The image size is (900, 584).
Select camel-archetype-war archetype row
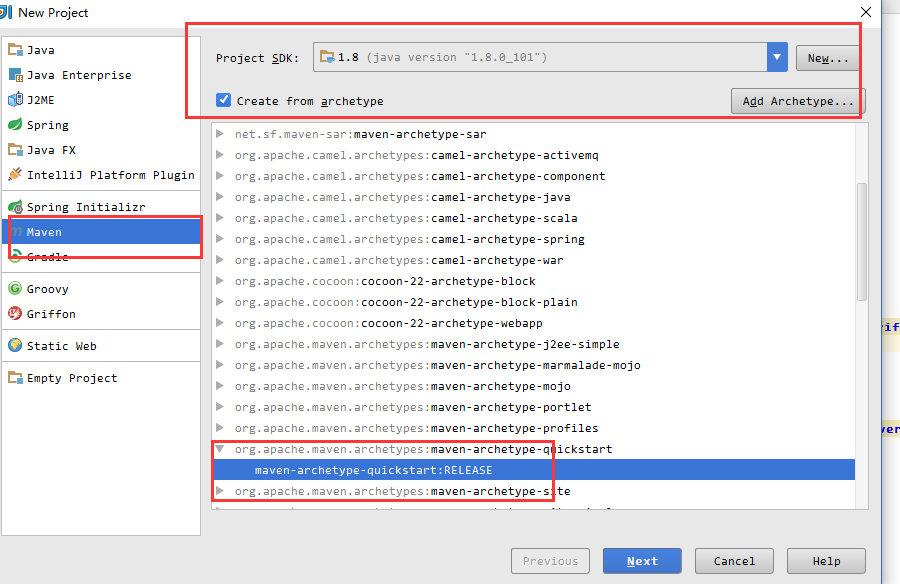[534, 260]
